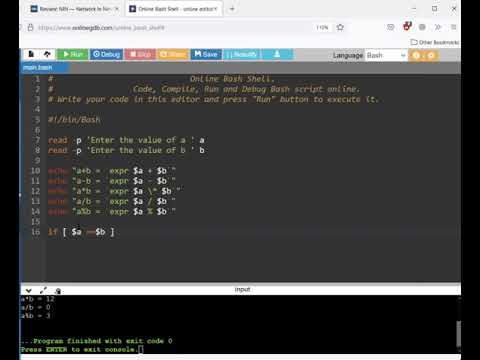
Task: Click the Pocket icon in browser toolbar
Action: 391,27
